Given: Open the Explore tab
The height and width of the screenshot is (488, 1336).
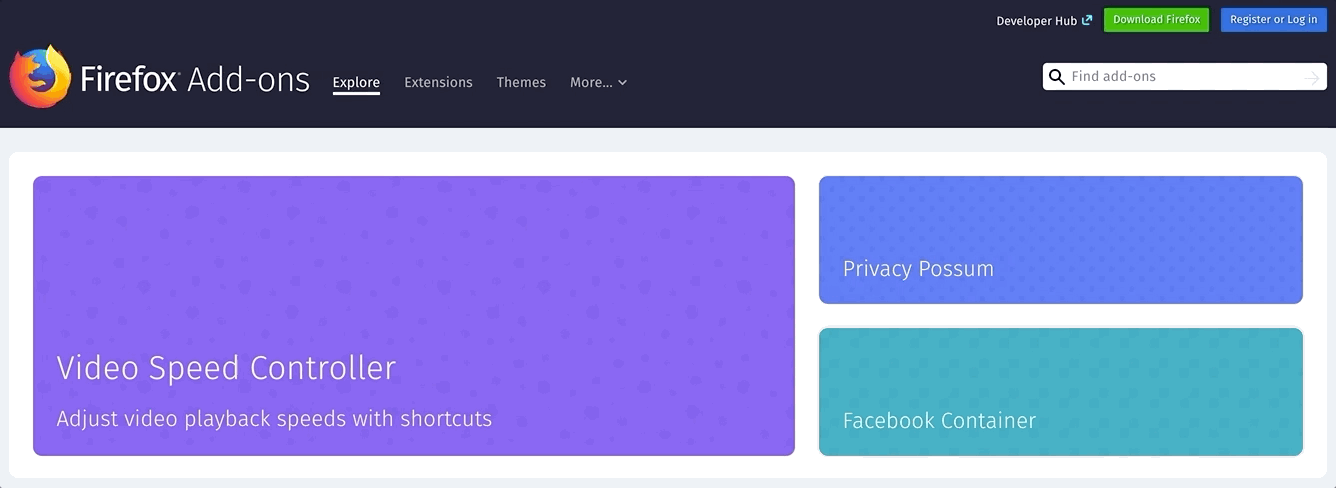Looking at the screenshot, I should [356, 82].
